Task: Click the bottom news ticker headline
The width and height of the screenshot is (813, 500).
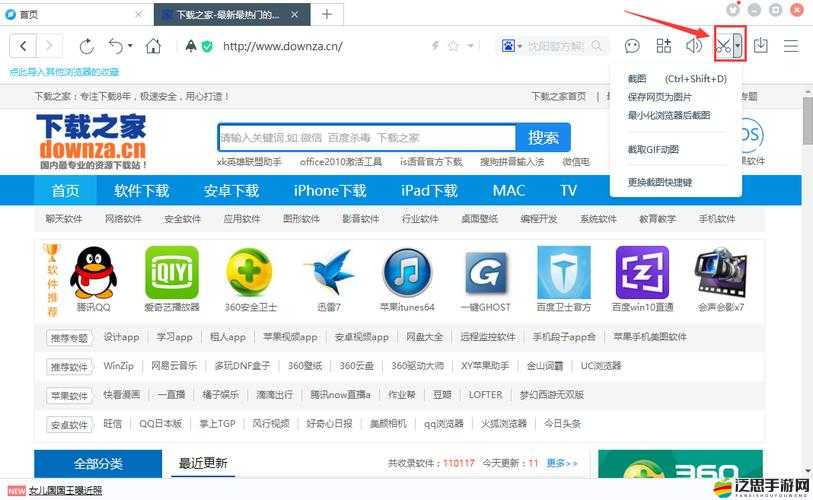Action: 65,490
